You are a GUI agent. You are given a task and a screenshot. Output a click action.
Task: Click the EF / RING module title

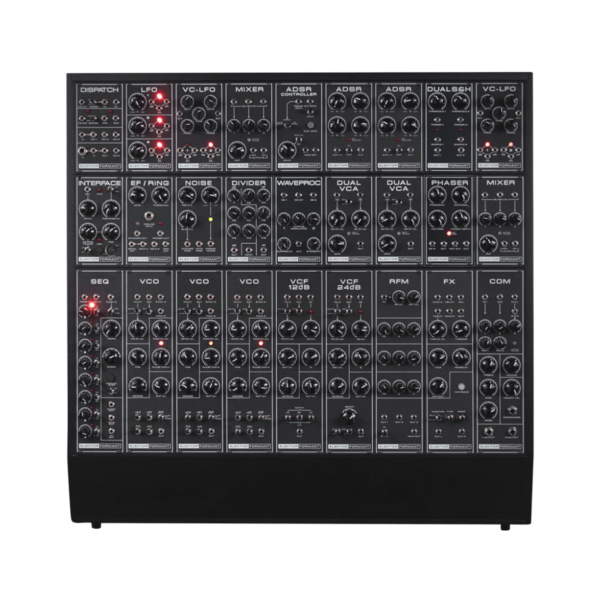click(149, 183)
